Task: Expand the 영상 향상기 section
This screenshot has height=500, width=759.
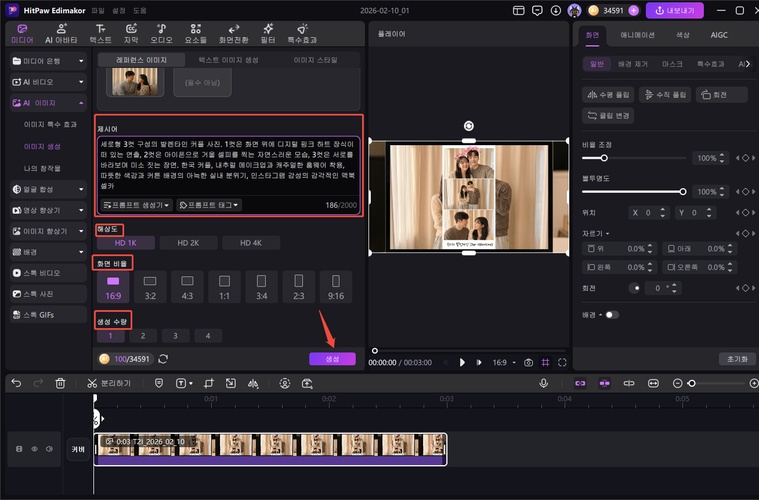Action: (48, 210)
